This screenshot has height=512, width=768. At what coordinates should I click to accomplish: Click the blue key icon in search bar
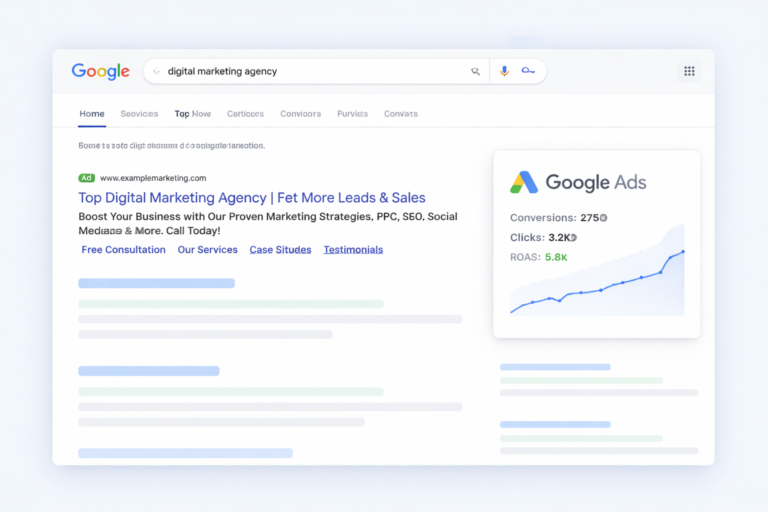tap(528, 71)
